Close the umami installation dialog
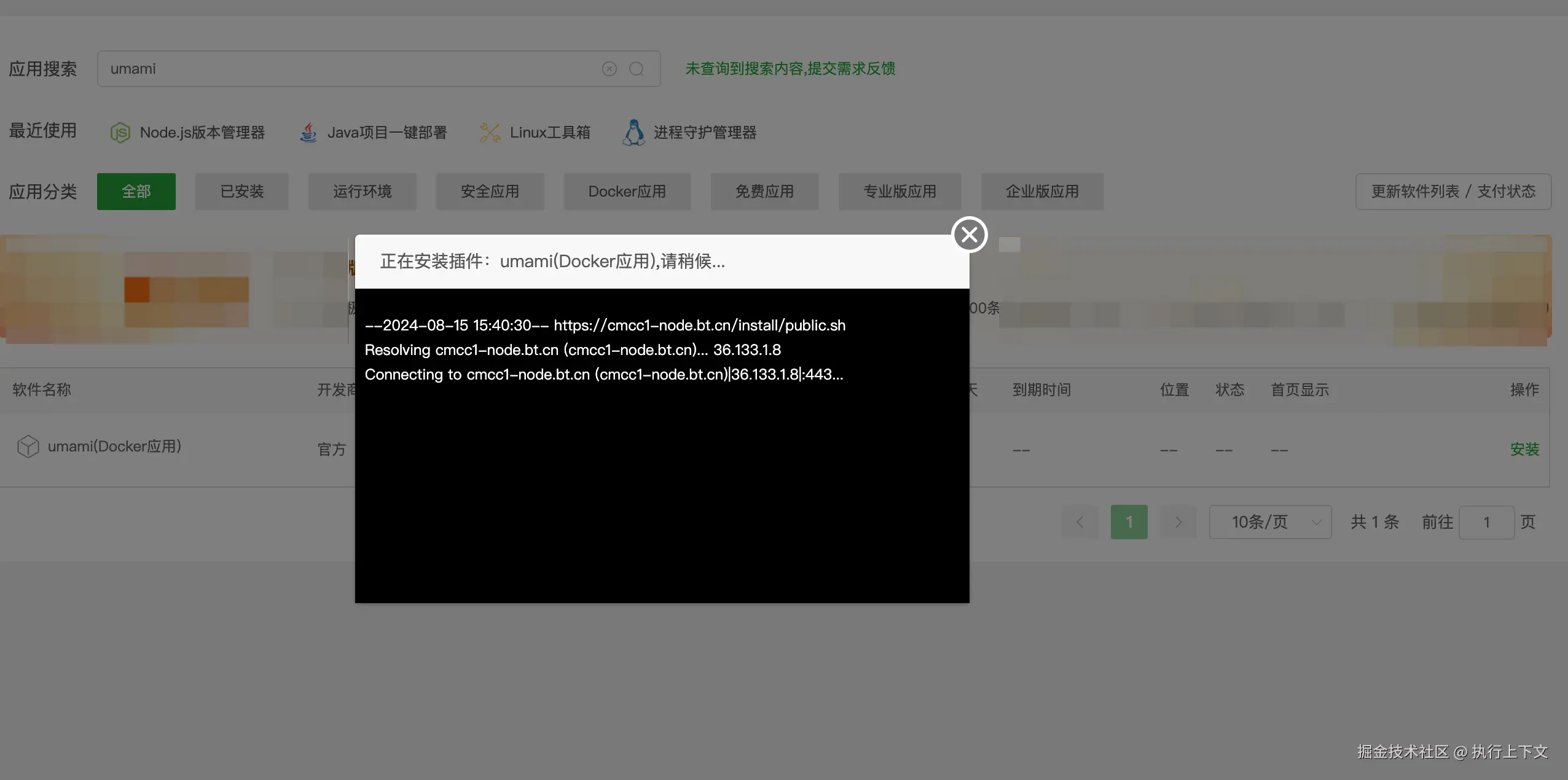Viewport: 1568px width, 780px height. 969,235
